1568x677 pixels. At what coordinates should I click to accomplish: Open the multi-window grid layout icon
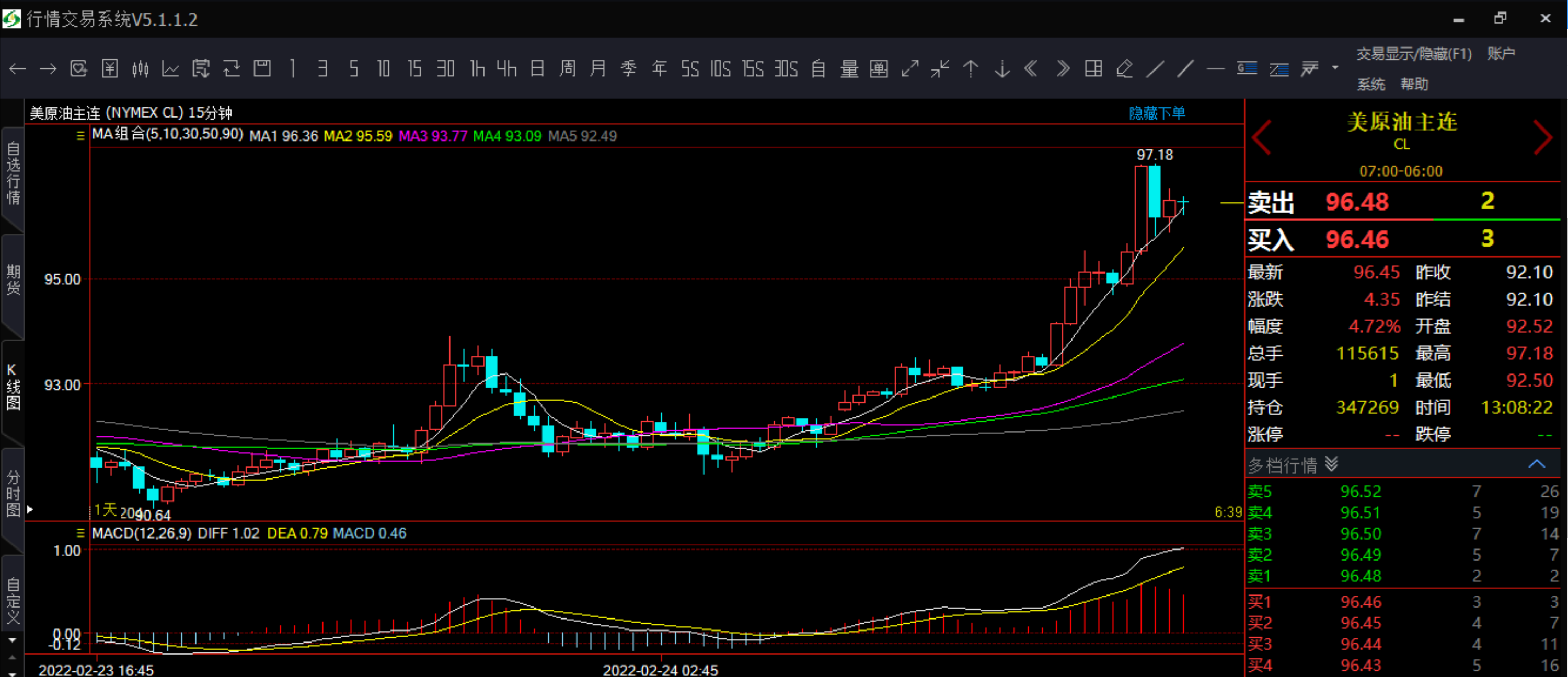pos(1093,69)
